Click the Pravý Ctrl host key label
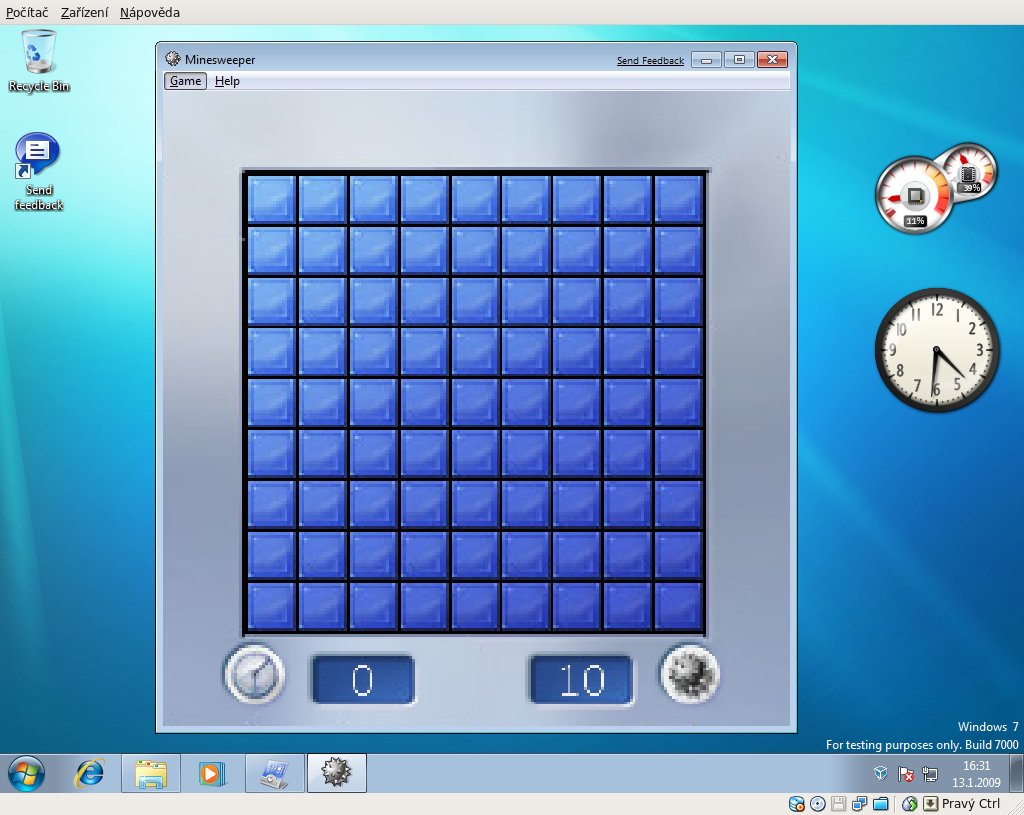1024x815 pixels. (970, 804)
